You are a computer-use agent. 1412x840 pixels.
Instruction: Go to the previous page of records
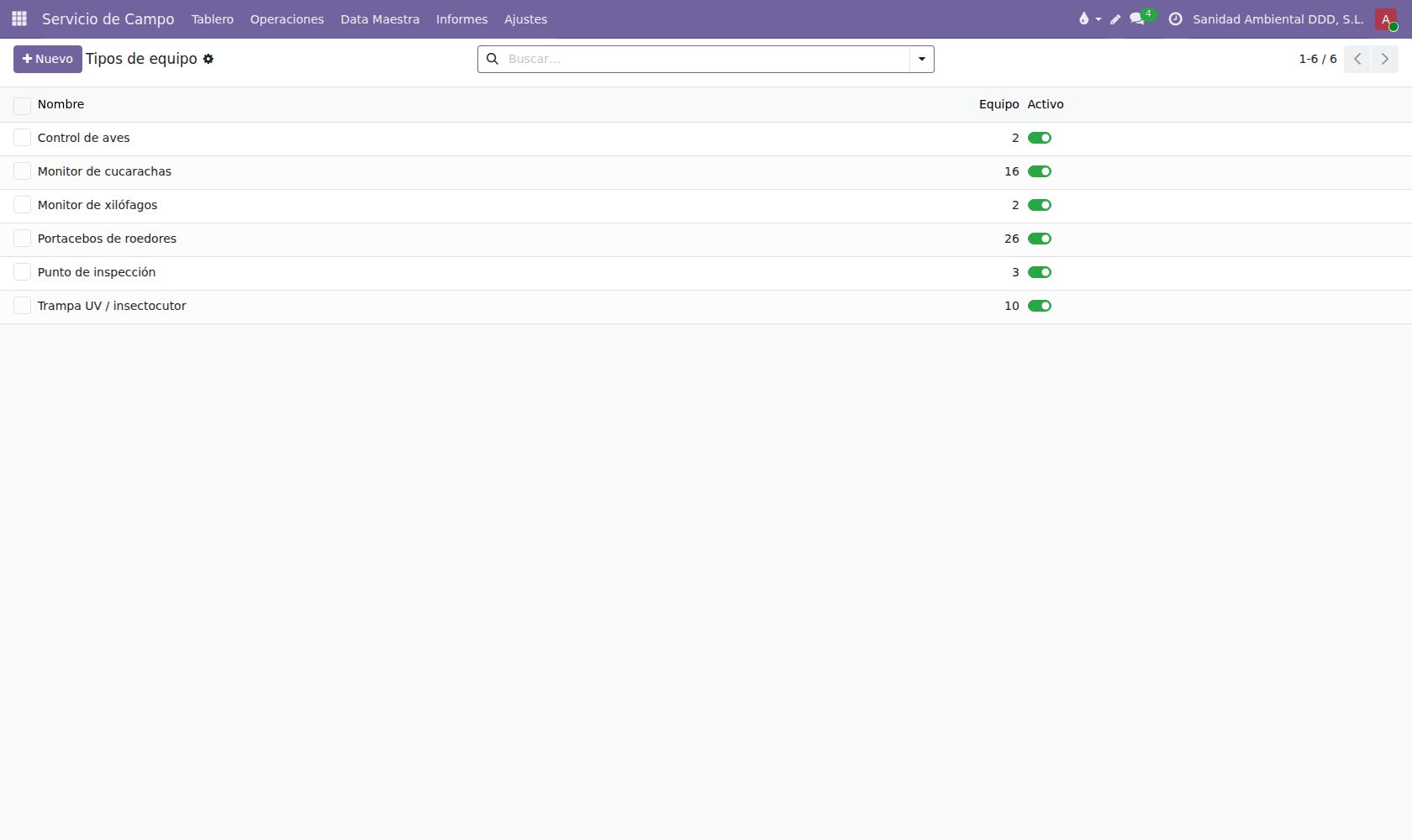(1357, 59)
